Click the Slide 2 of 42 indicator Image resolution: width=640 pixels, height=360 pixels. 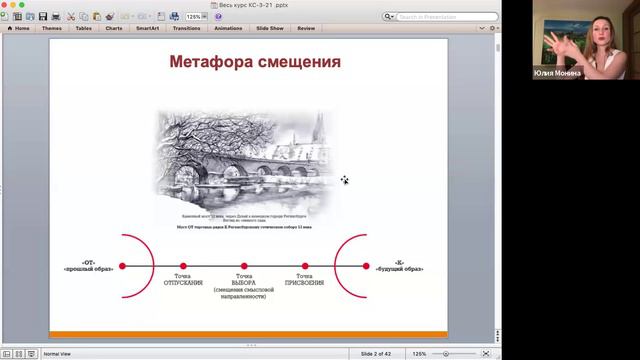click(376, 354)
